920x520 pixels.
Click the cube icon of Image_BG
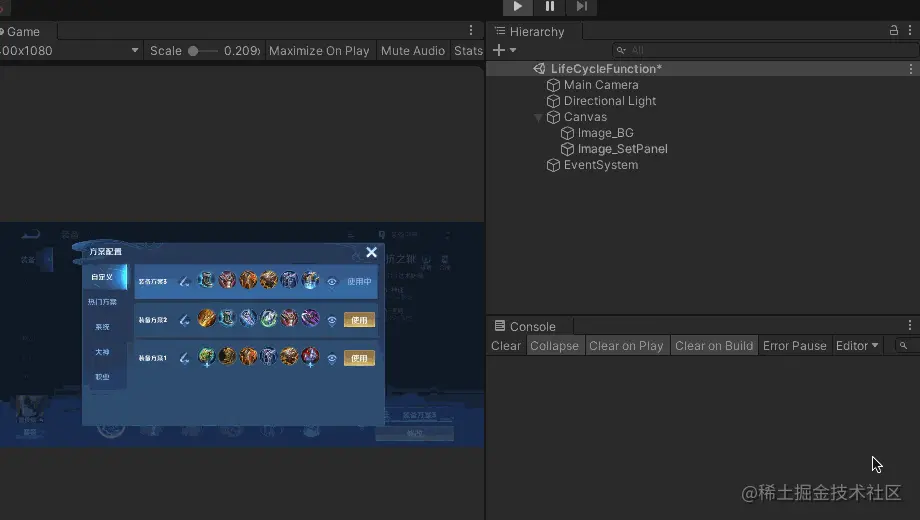click(x=567, y=133)
